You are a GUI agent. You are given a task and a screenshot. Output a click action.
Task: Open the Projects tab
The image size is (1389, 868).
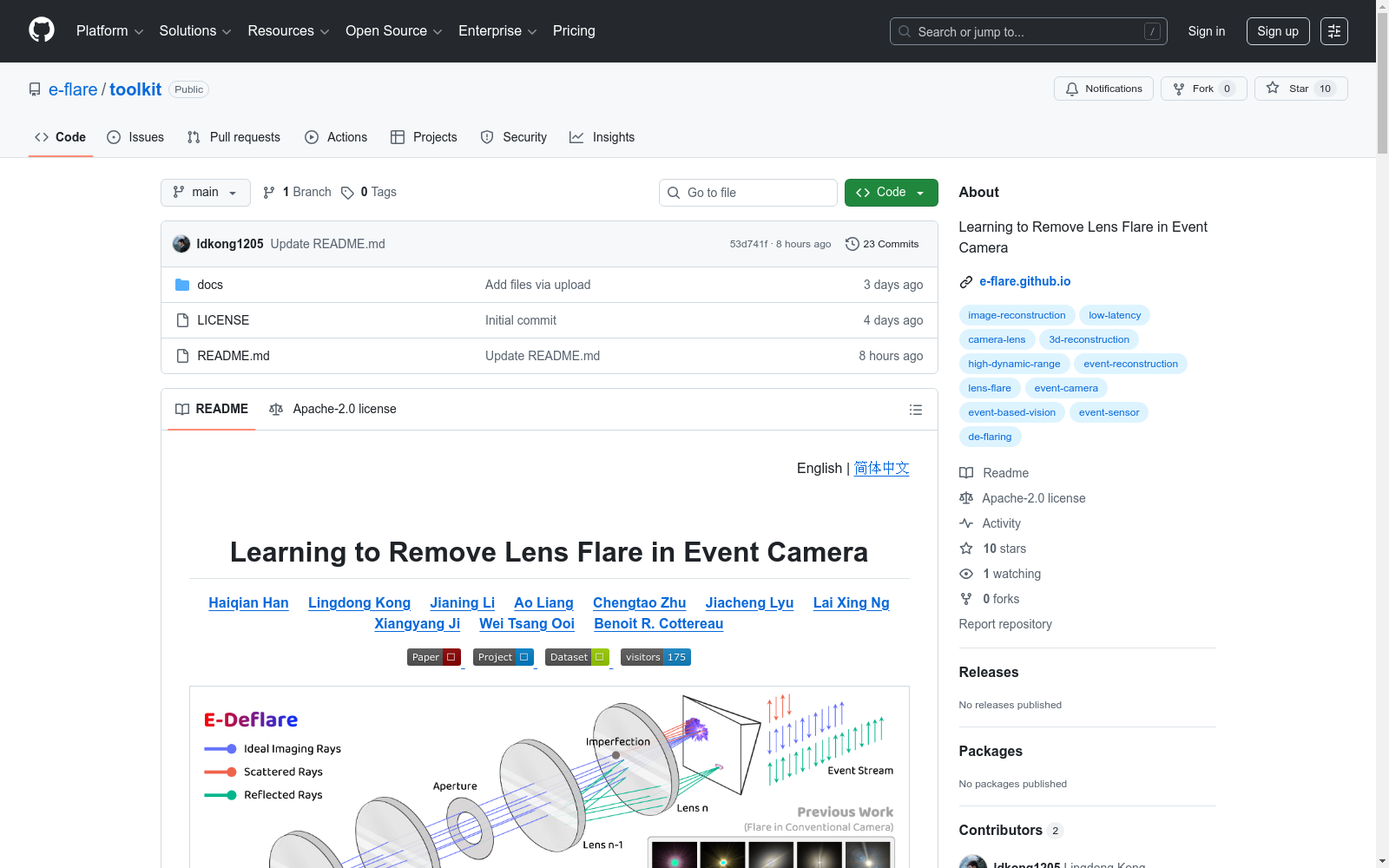(424, 137)
